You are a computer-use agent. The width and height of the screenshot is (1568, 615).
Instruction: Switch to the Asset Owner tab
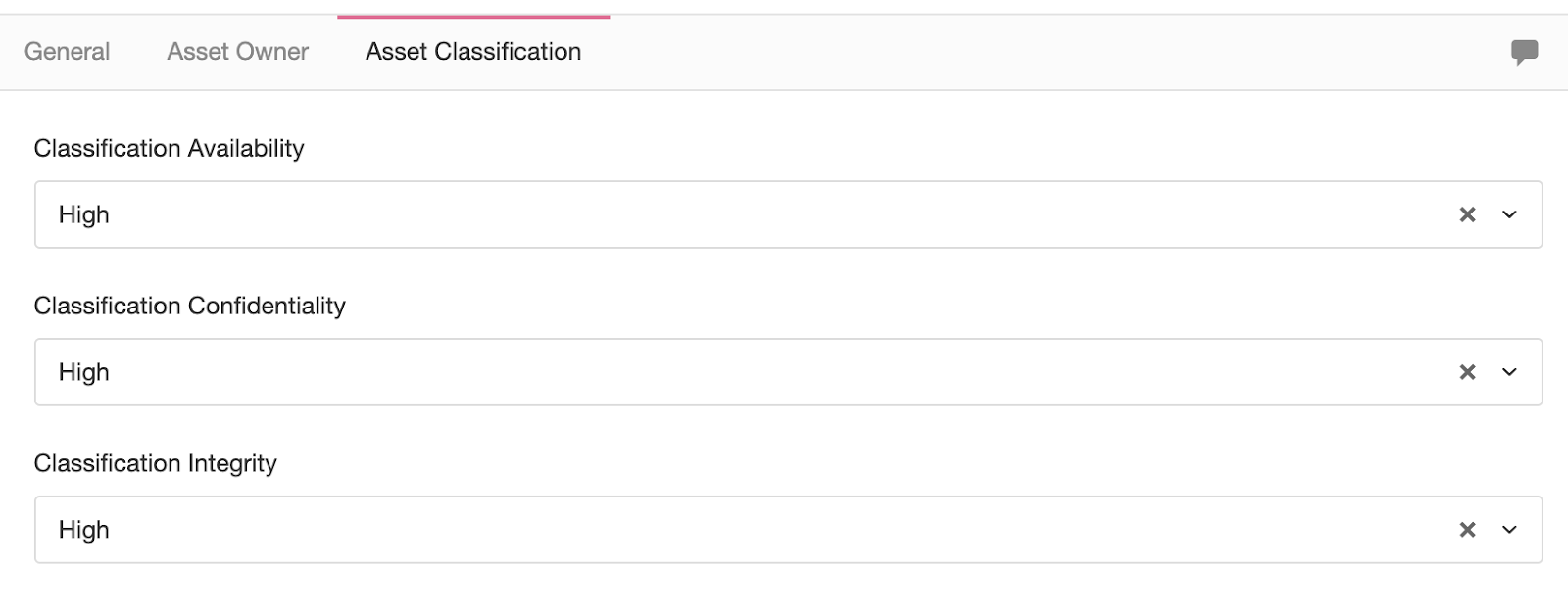click(x=238, y=52)
